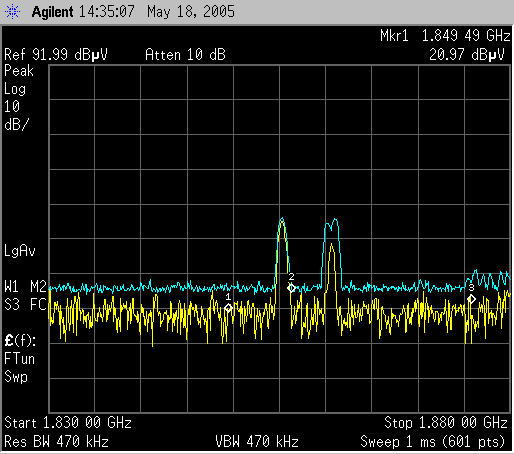Viewport: 514px width, 454px height.
Task: Select marker 3 diamond at the right side
Action: pyautogui.click(x=471, y=299)
